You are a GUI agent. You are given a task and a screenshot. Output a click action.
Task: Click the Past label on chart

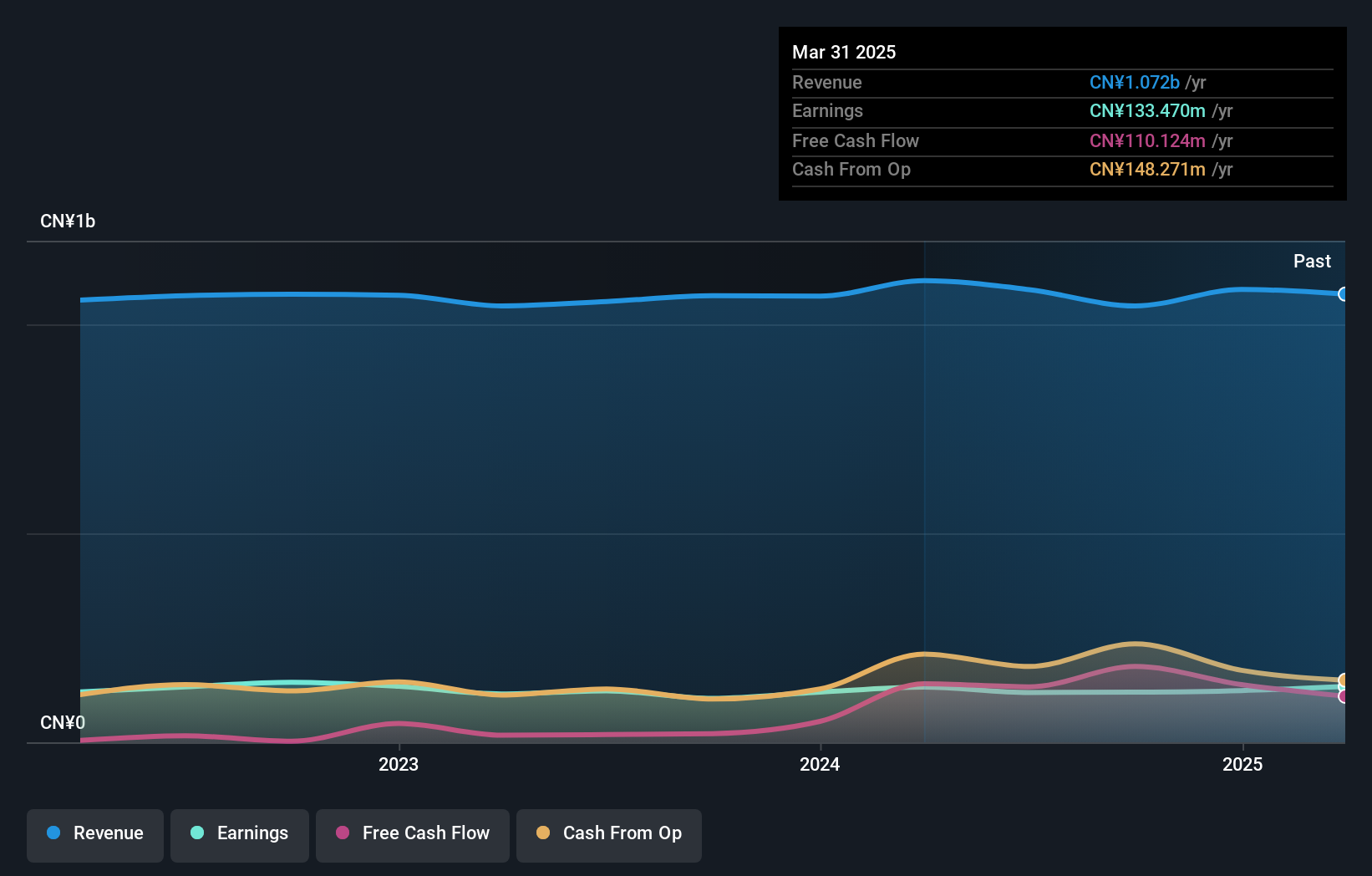click(1312, 261)
